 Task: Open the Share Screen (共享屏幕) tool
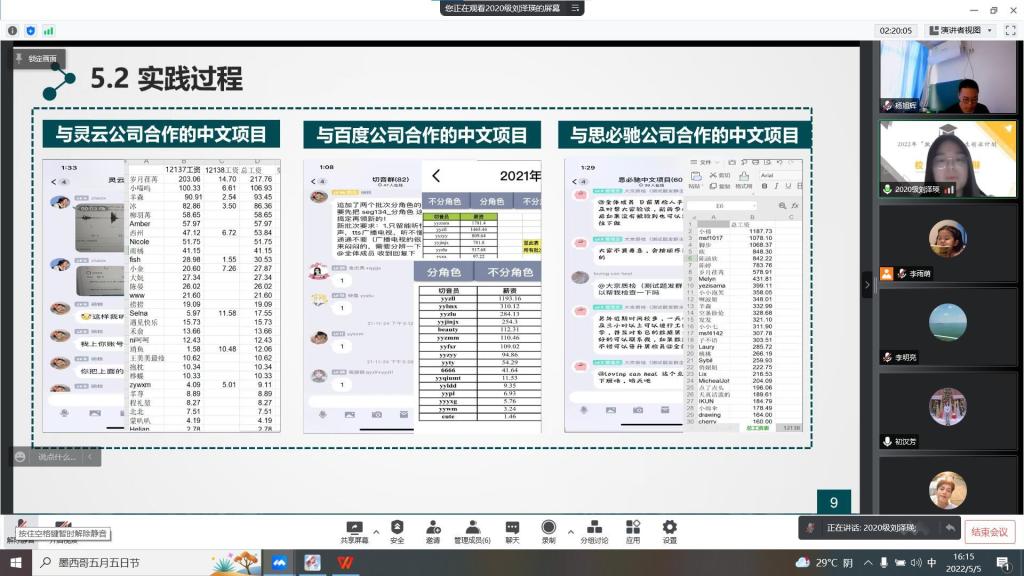[x=353, y=530]
